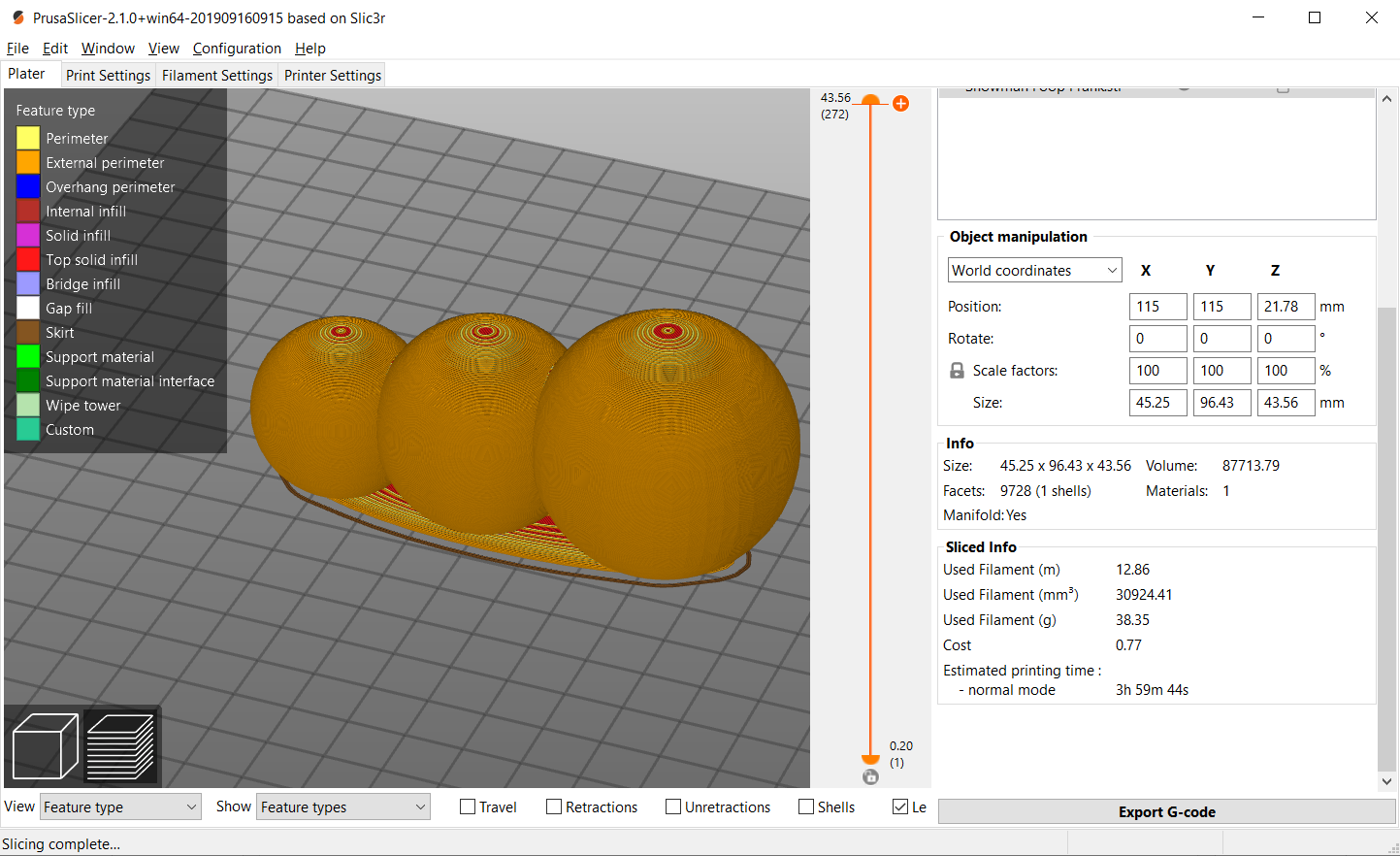Click the magenta Solid infill swatch

(x=28, y=235)
